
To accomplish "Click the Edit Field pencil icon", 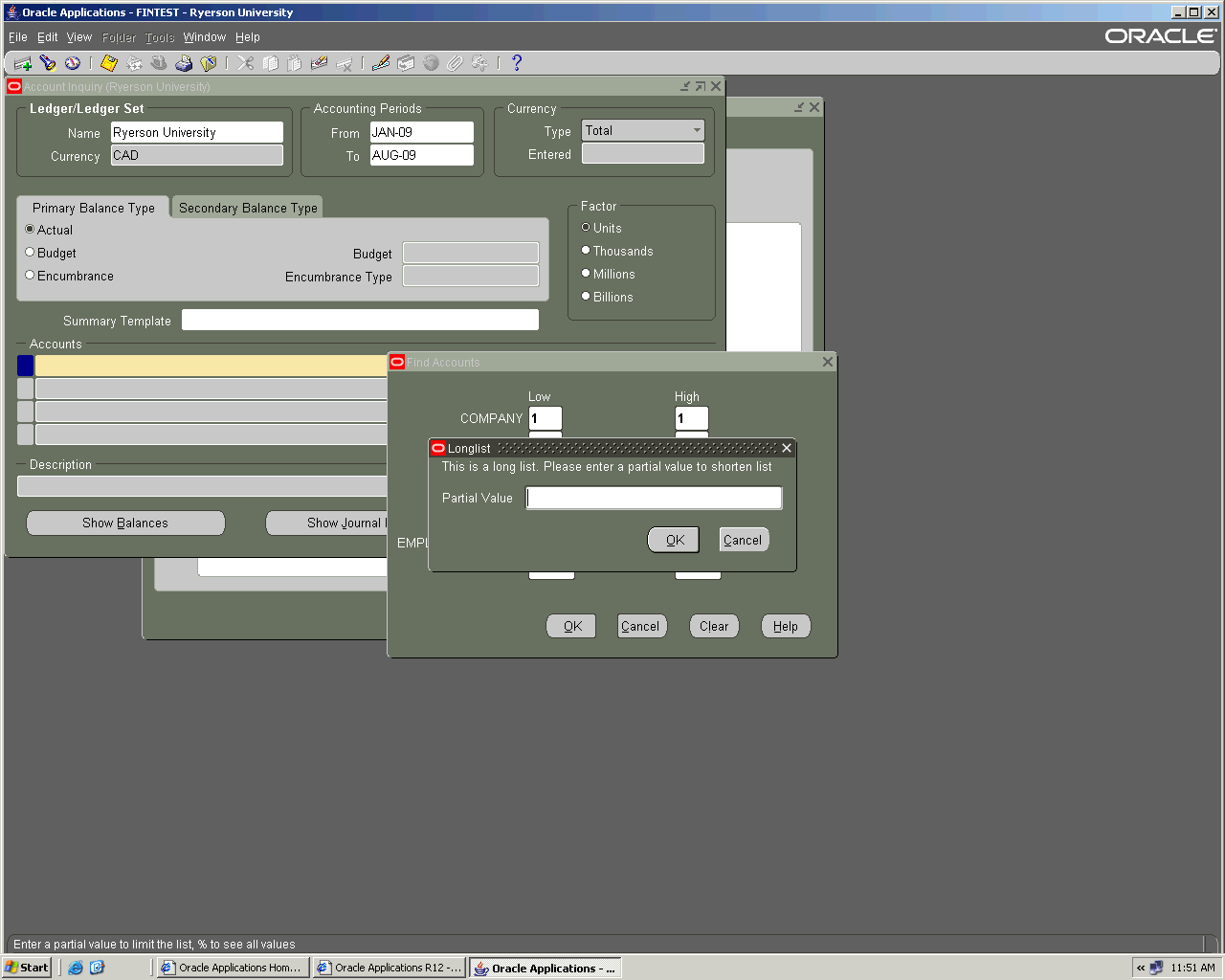I will (x=381, y=63).
